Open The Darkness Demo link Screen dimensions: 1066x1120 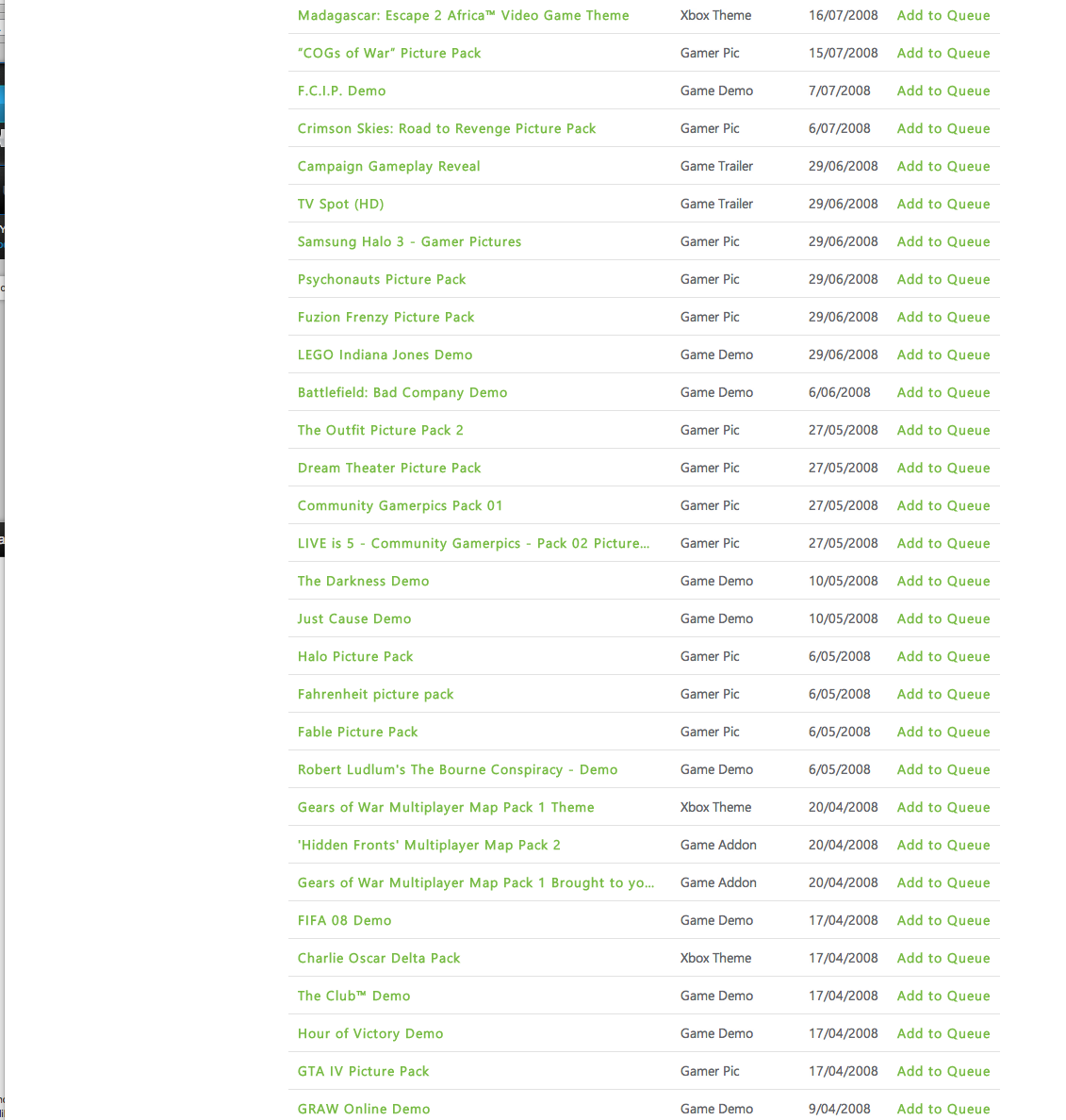coord(364,582)
